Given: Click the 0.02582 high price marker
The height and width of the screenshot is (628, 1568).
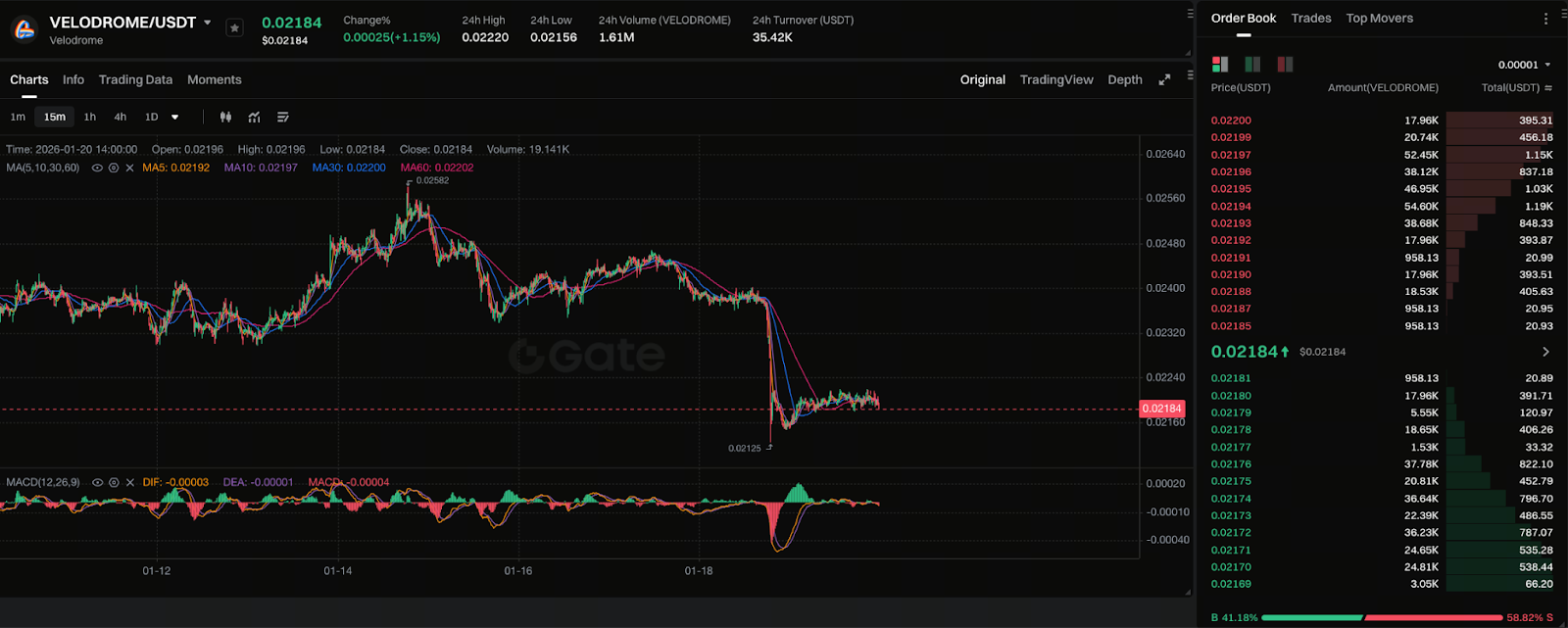Looking at the screenshot, I should [431, 180].
